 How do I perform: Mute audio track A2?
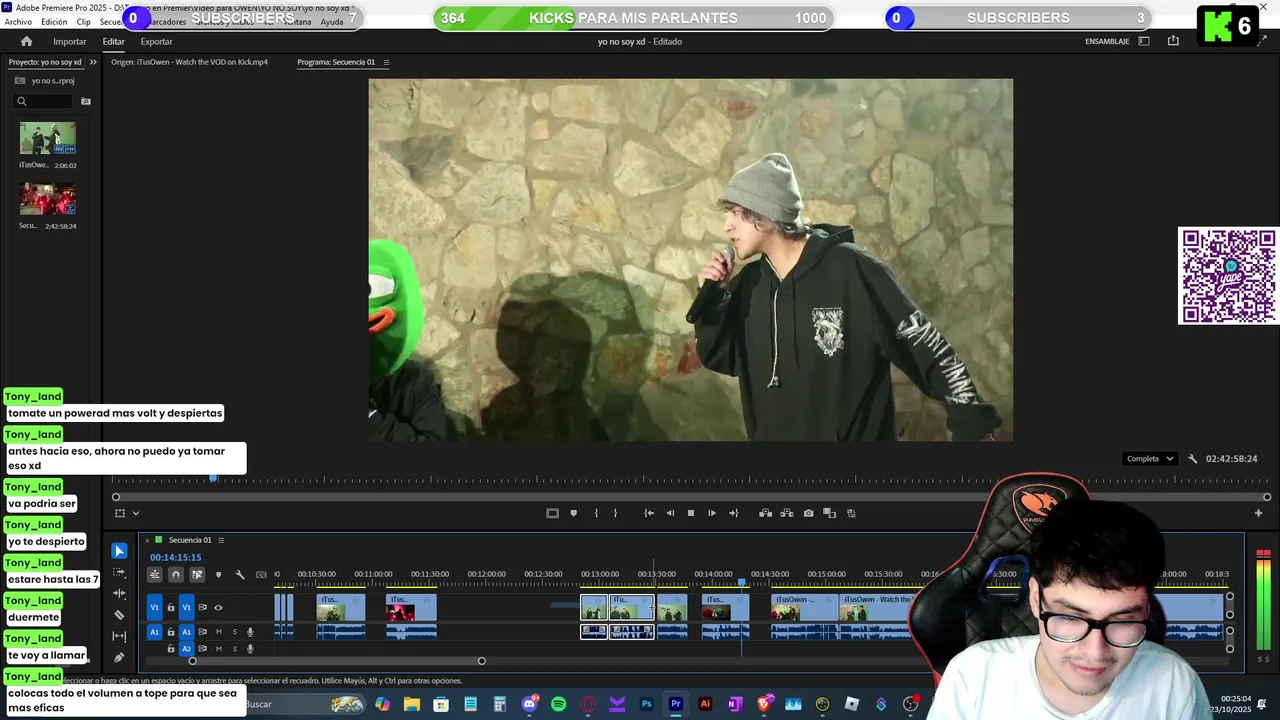(x=219, y=649)
